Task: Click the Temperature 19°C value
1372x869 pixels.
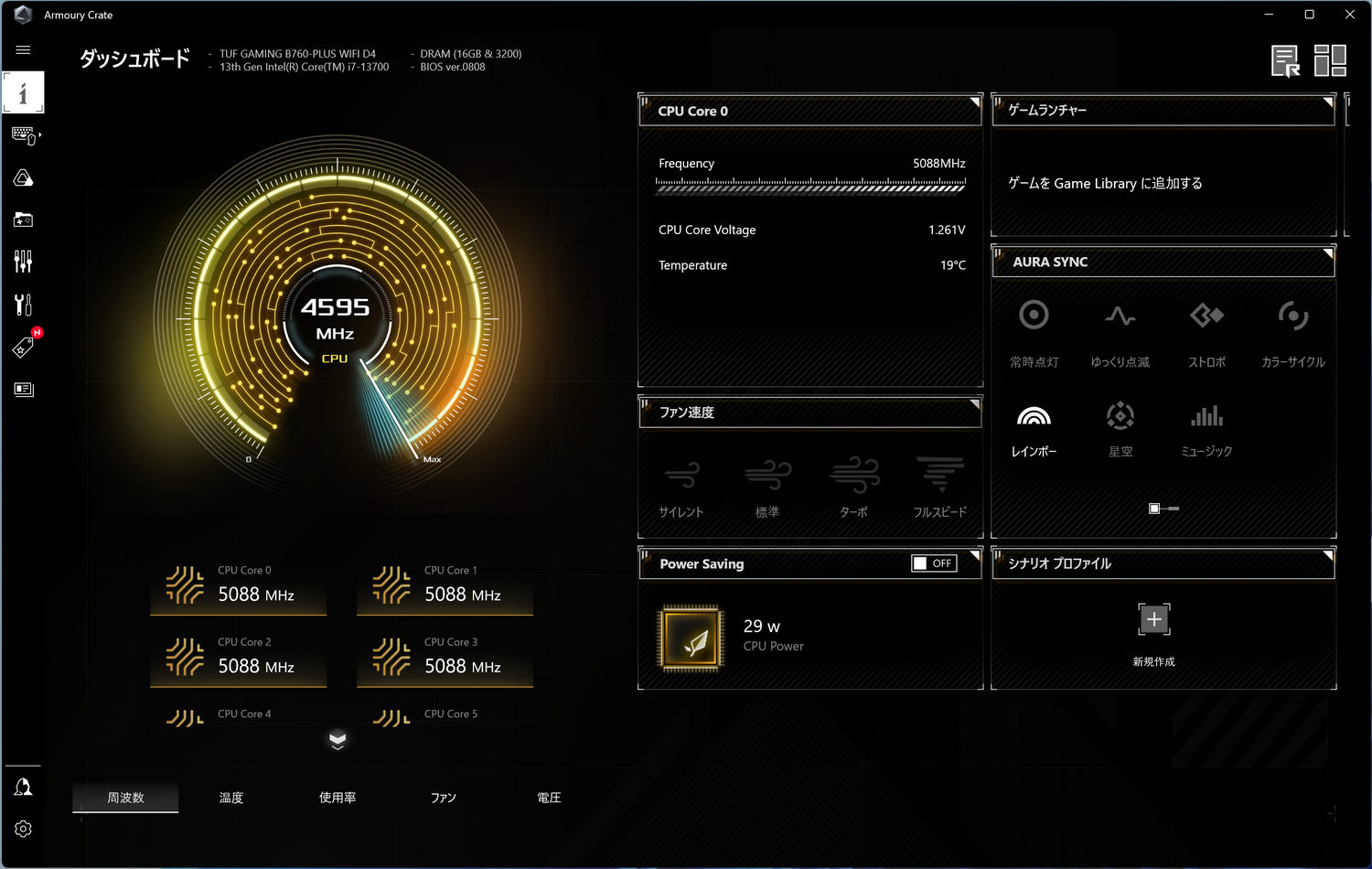Action: point(953,265)
